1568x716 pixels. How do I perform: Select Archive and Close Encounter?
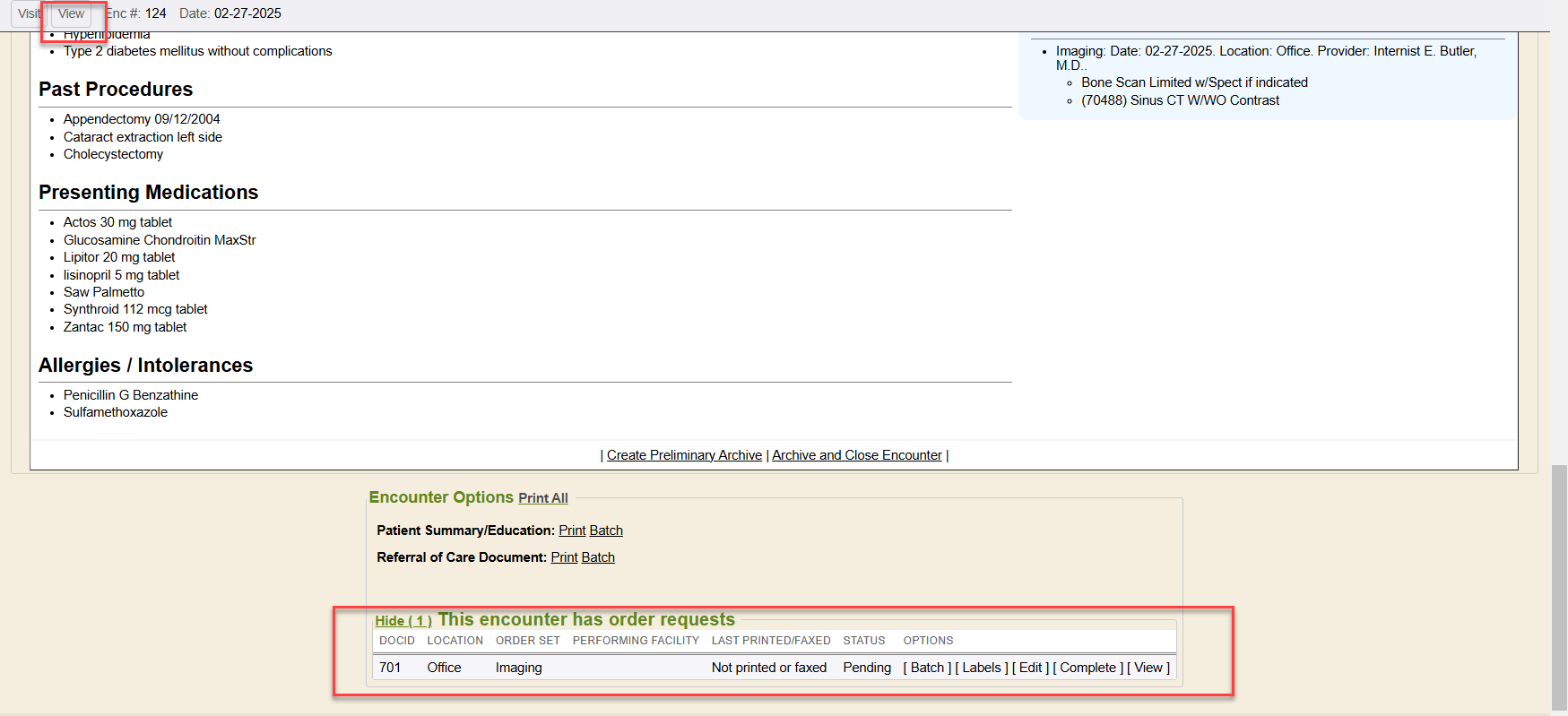tap(856, 455)
